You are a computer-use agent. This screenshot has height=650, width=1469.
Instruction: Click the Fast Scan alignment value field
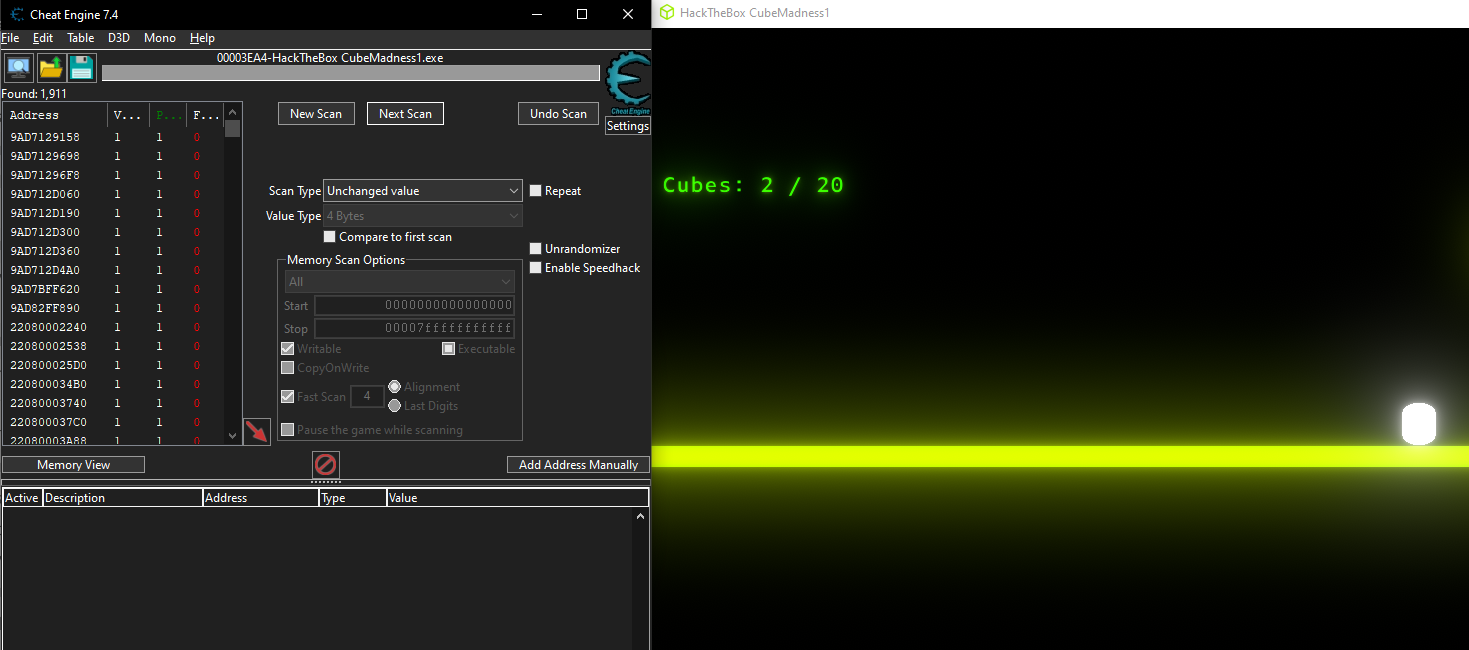(367, 397)
